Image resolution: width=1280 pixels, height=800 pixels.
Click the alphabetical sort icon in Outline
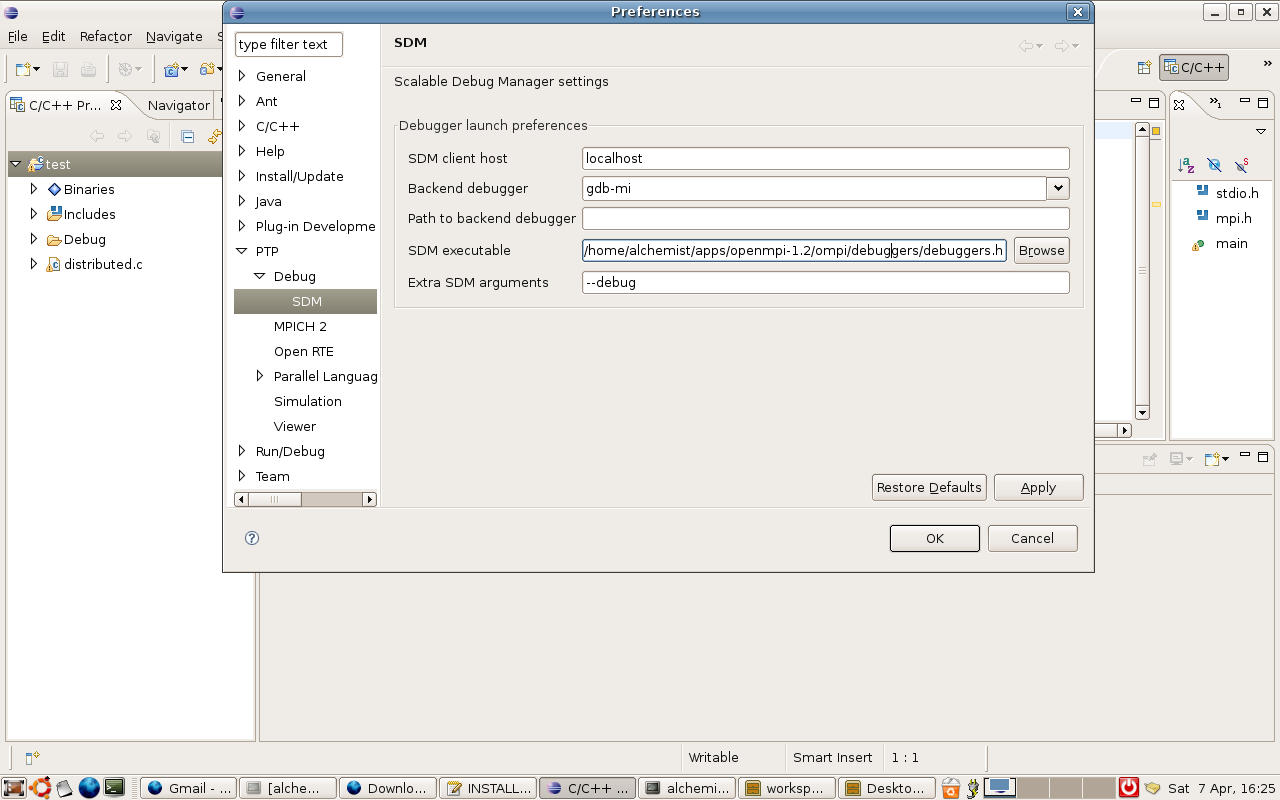tap(1186, 165)
